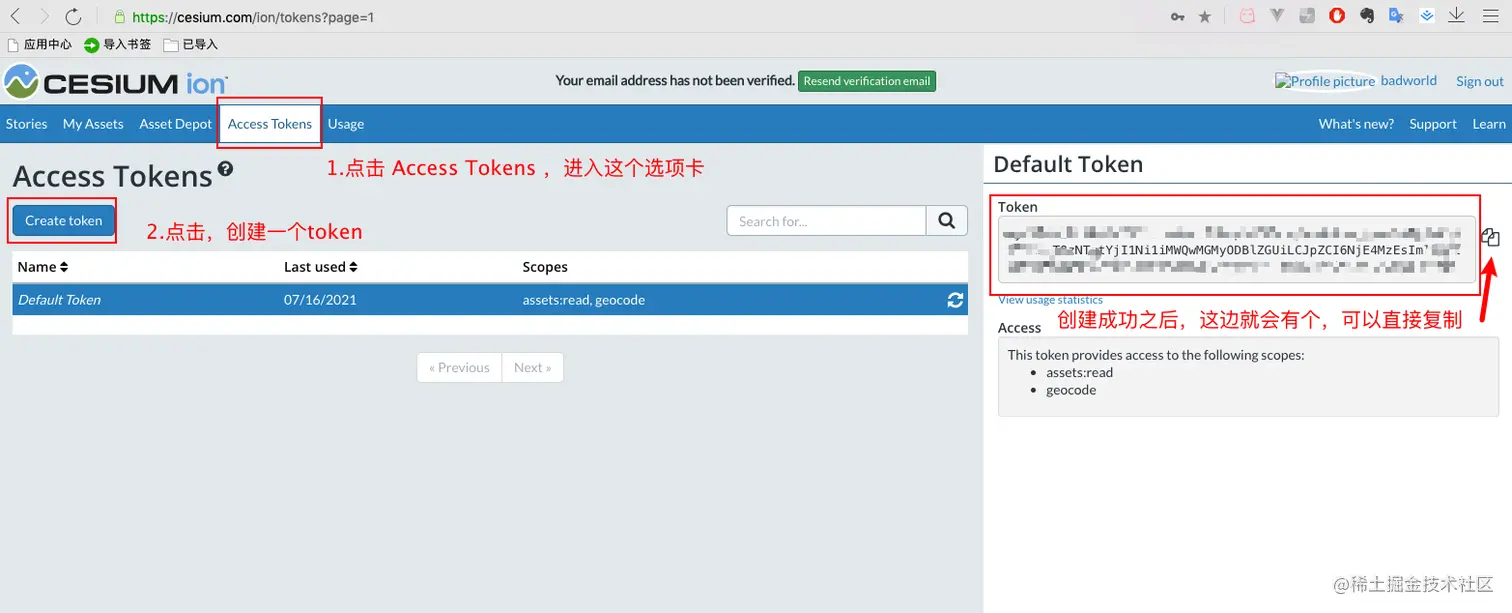Open the Vue devtools extension icon
This screenshot has width=1512, height=613.
pos(1277,16)
